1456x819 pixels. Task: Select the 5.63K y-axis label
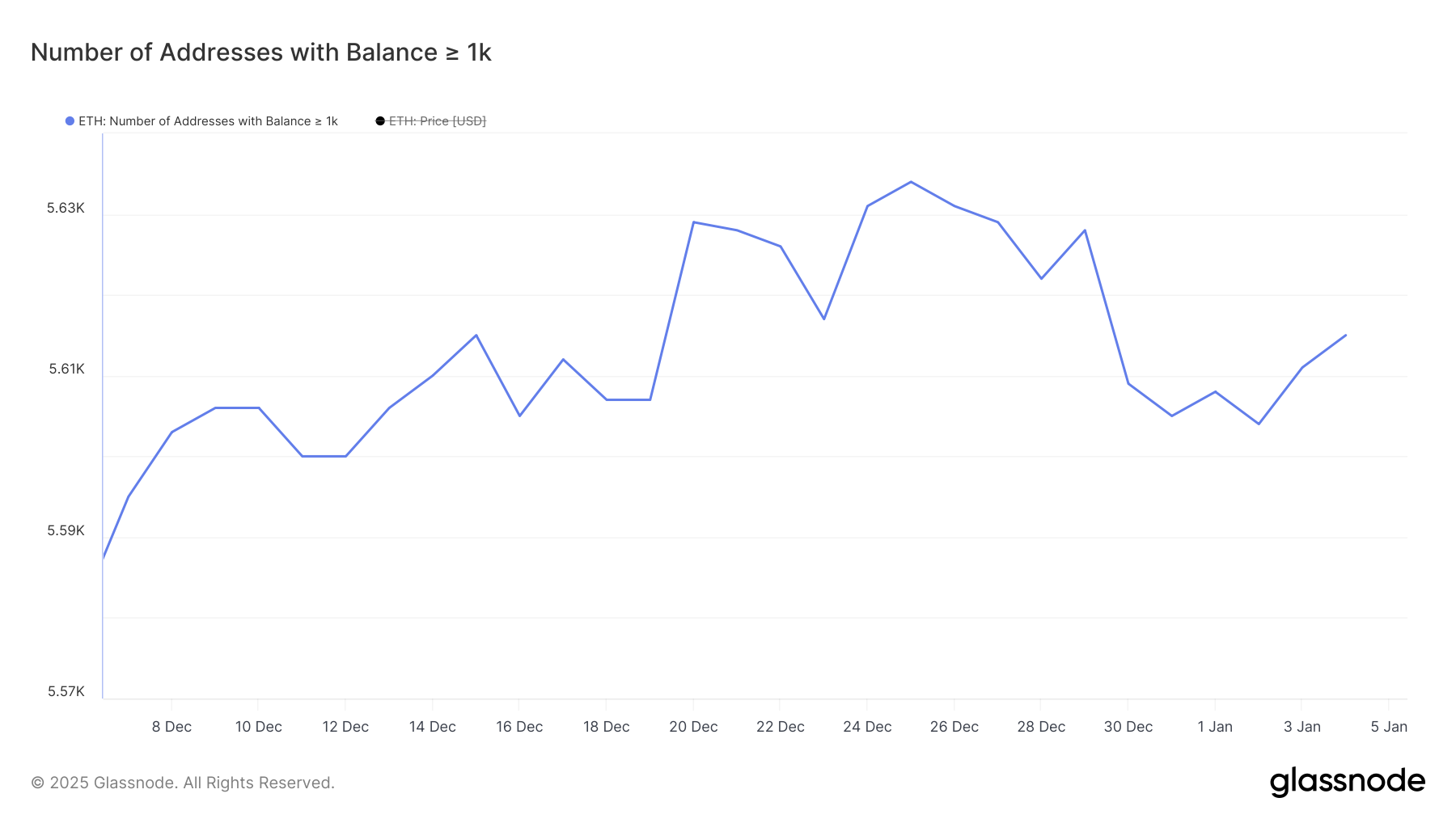[66, 209]
